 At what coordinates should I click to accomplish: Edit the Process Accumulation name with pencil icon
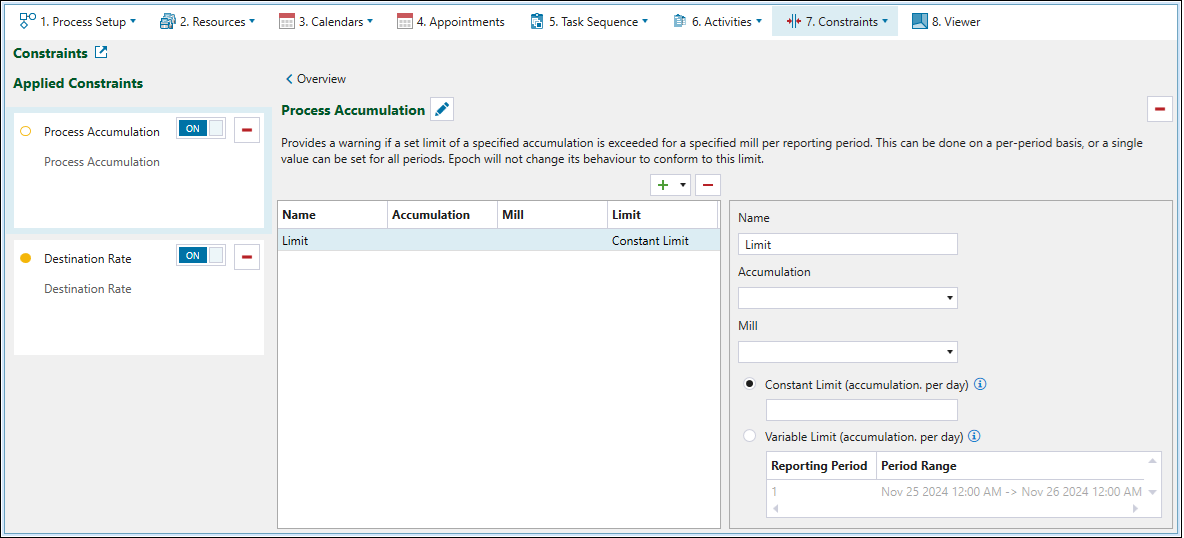tap(442, 110)
